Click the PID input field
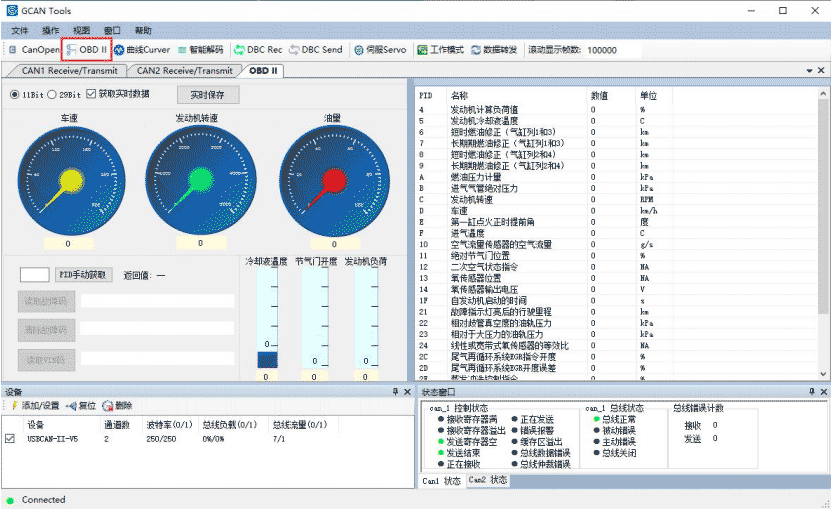This screenshot has width=831, height=510. (35, 274)
